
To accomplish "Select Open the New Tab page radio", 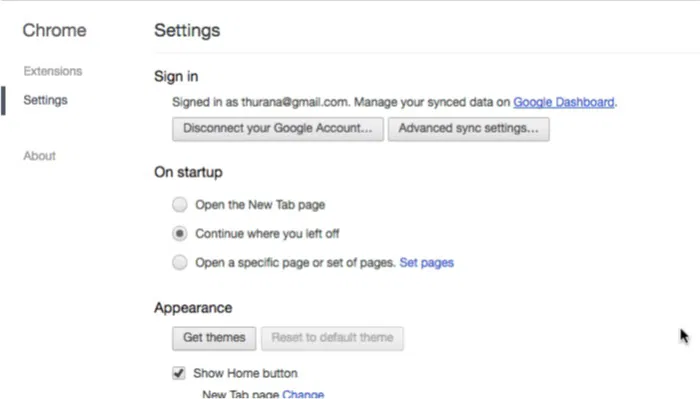I will (x=179, y=205).
